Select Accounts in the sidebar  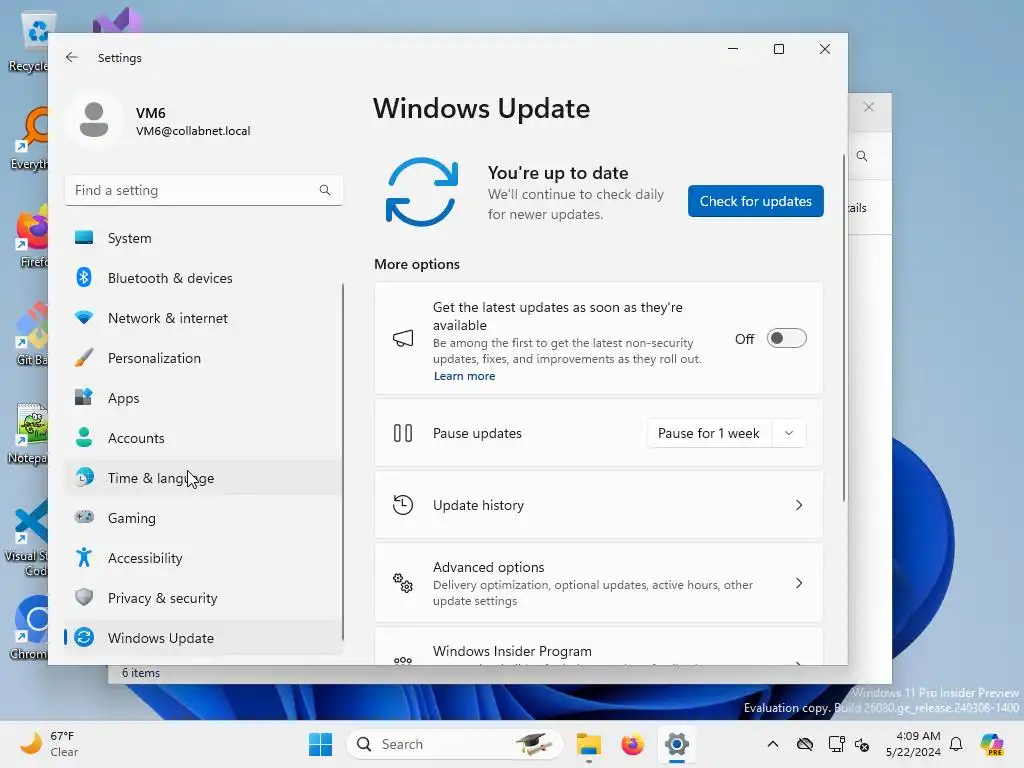tap(204, 438)
